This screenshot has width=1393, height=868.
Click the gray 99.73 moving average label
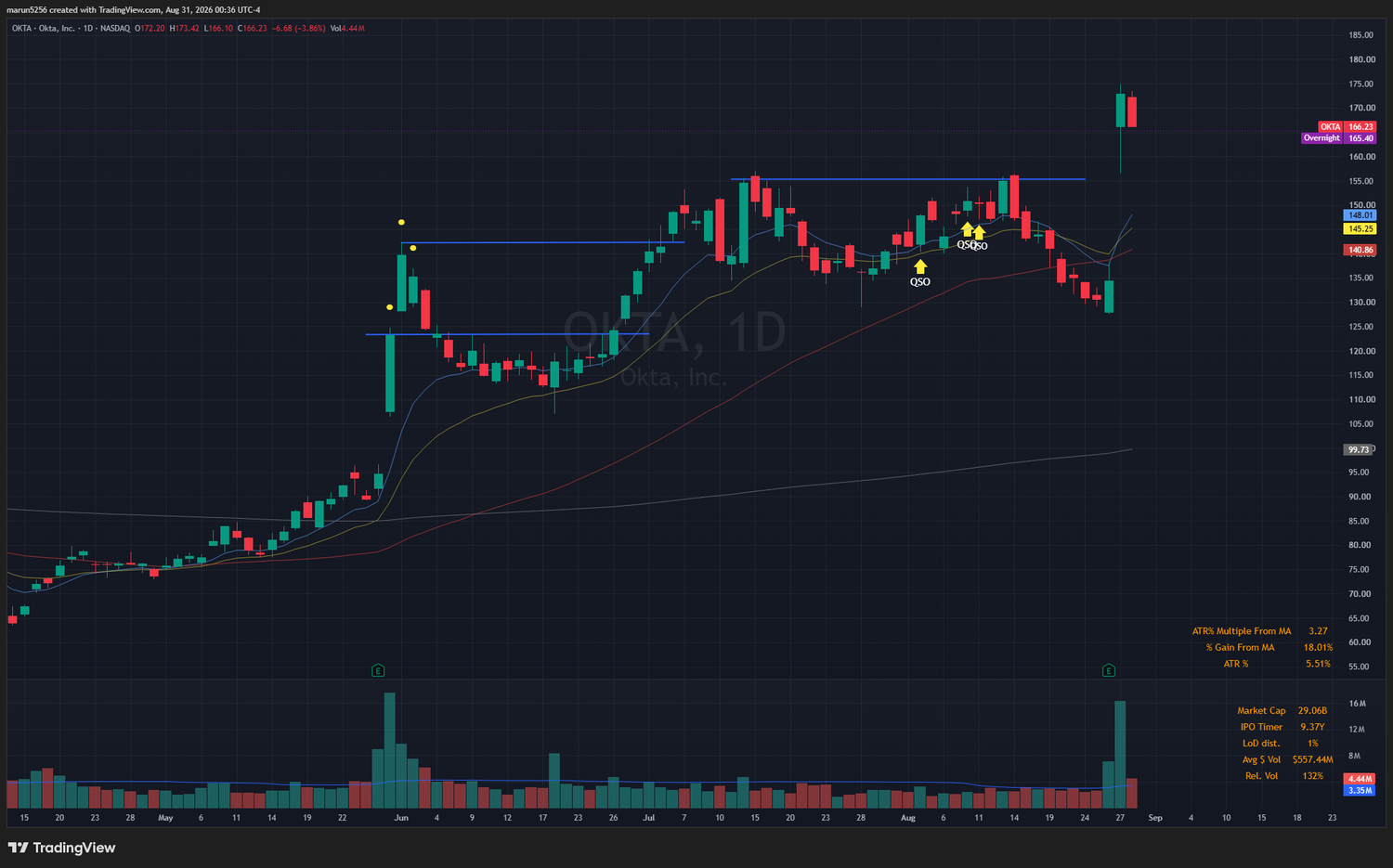point(1359,449)
